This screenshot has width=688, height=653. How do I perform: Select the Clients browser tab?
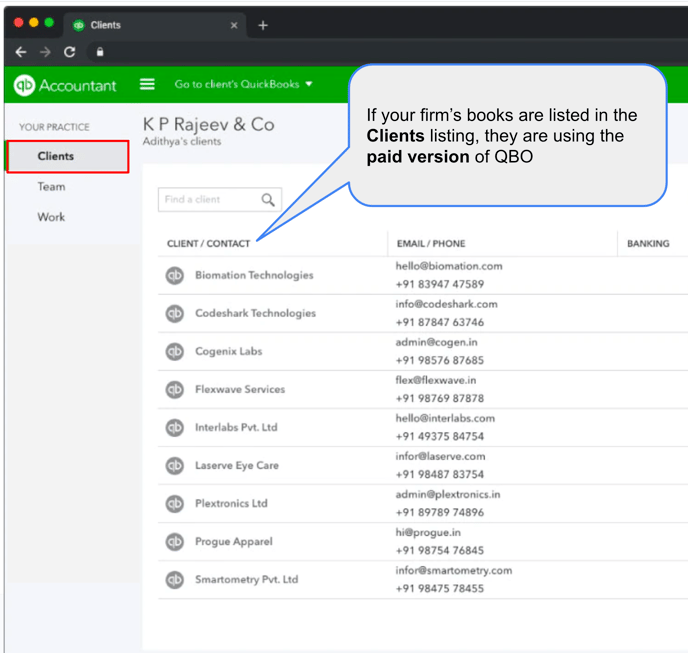155,25
